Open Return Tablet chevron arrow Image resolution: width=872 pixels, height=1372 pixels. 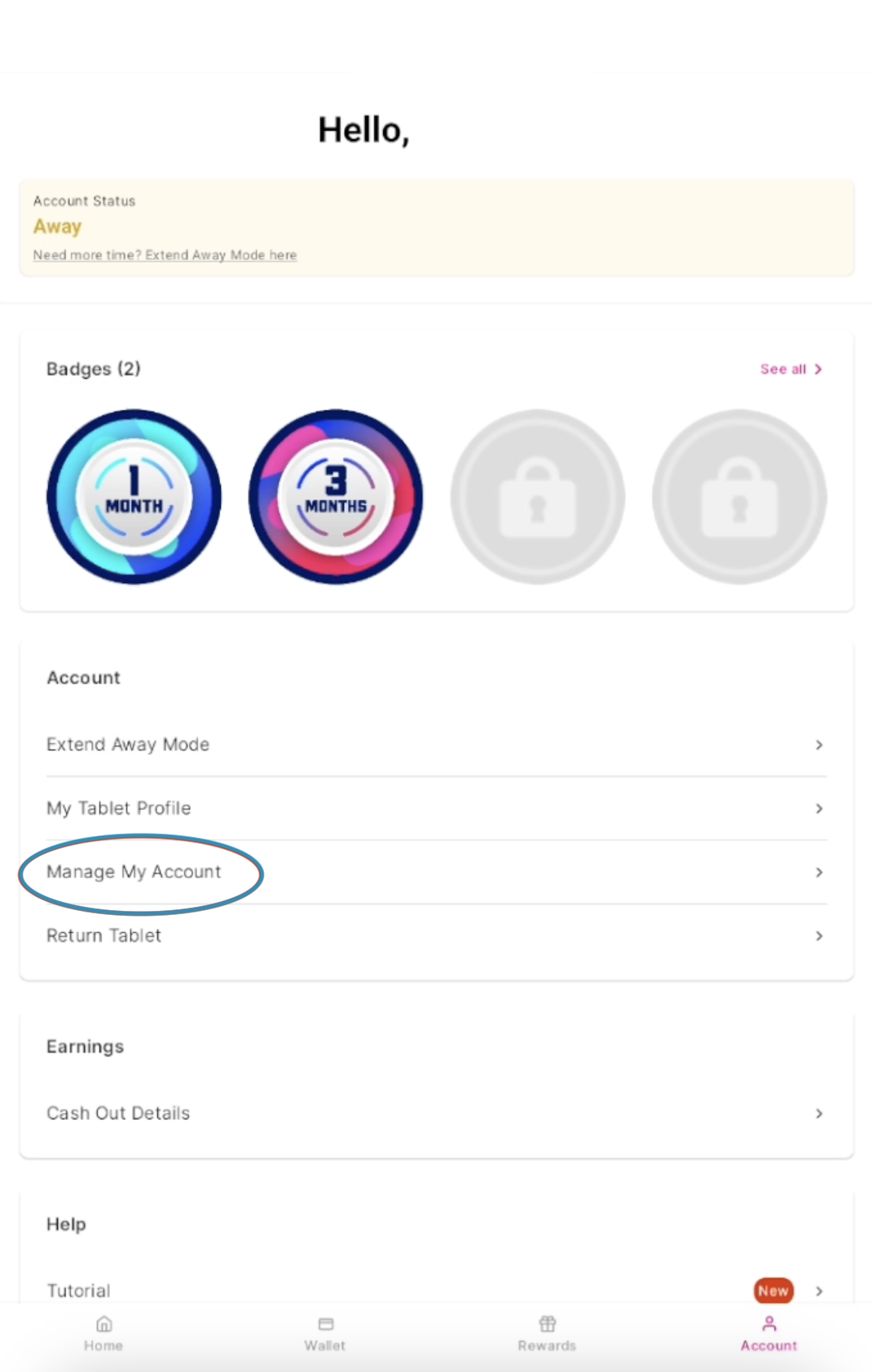tap(819, 936)
